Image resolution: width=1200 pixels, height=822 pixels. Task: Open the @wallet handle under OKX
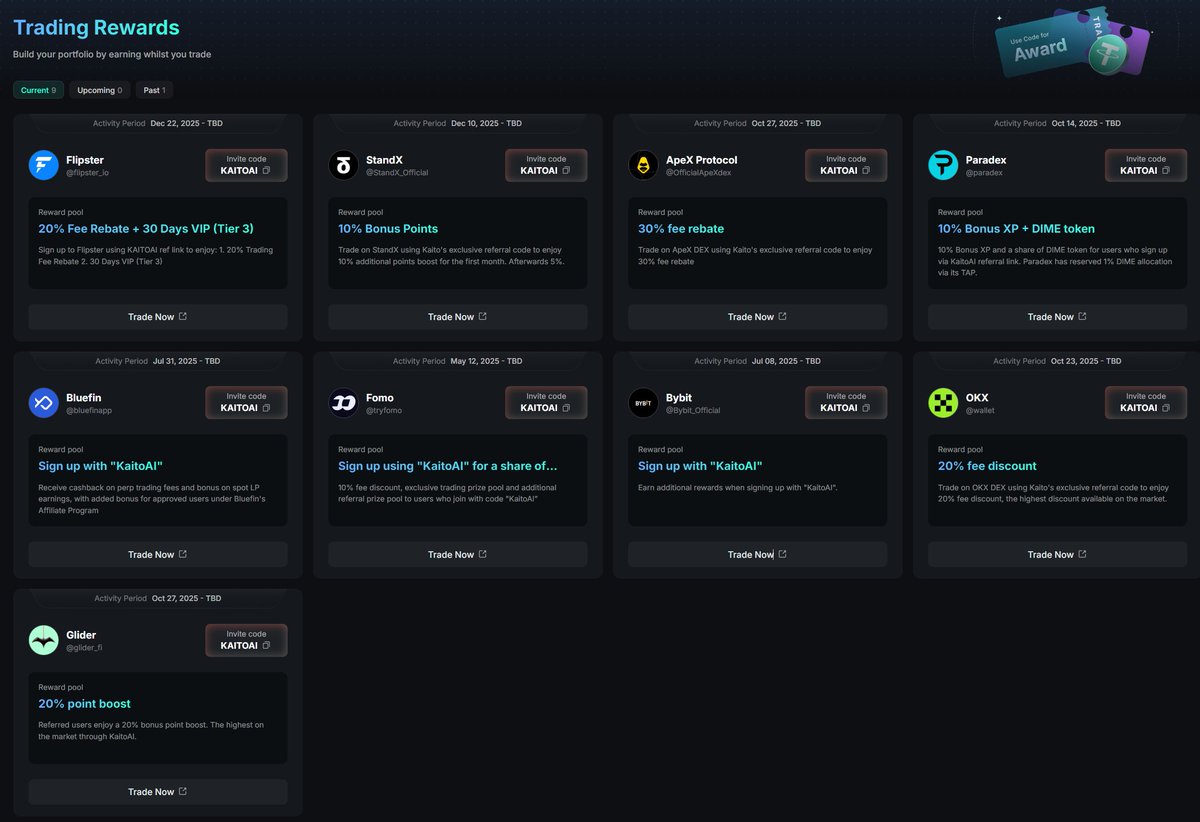coord(980,410)
